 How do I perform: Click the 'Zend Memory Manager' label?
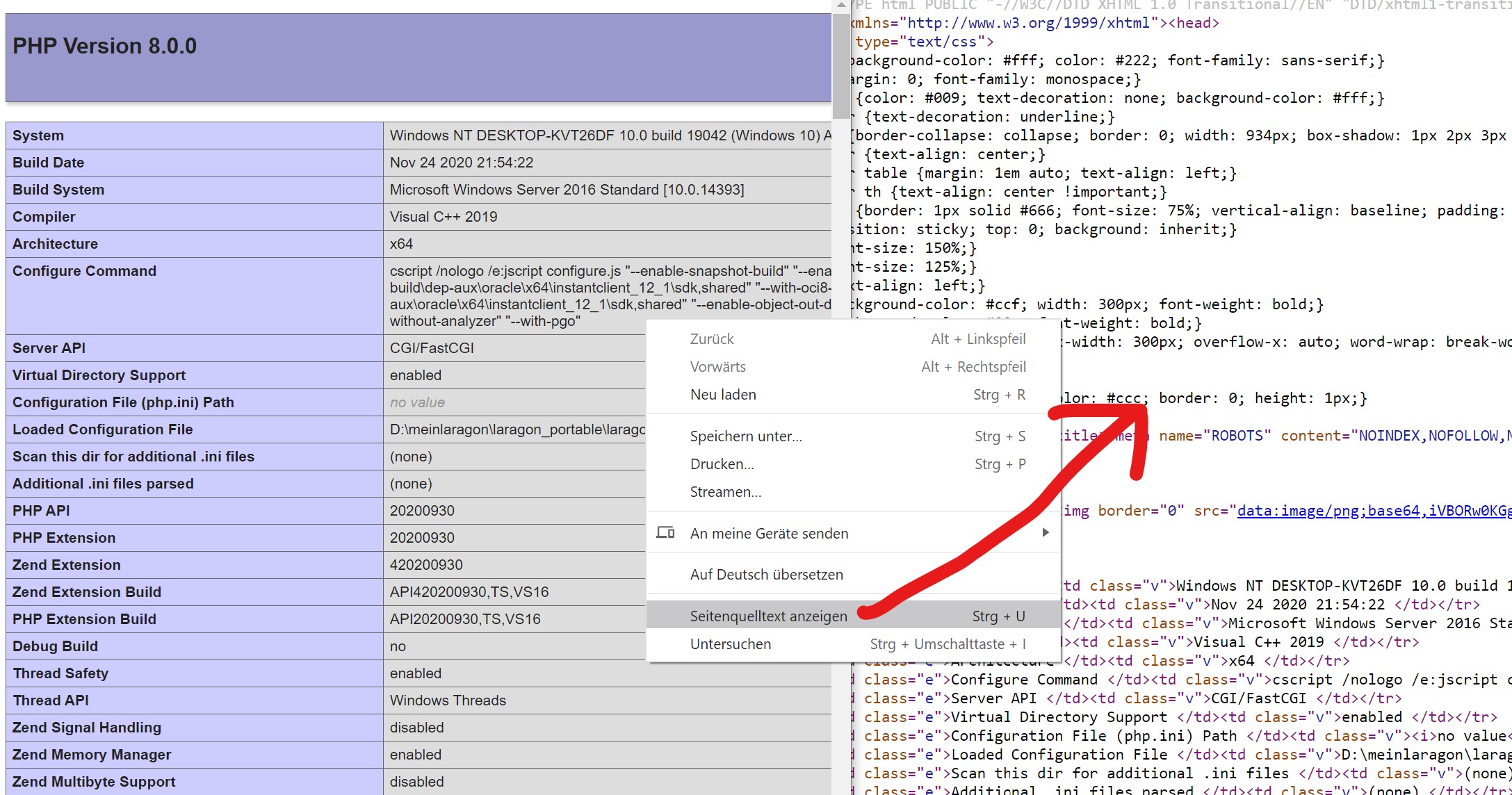(92, 755)
